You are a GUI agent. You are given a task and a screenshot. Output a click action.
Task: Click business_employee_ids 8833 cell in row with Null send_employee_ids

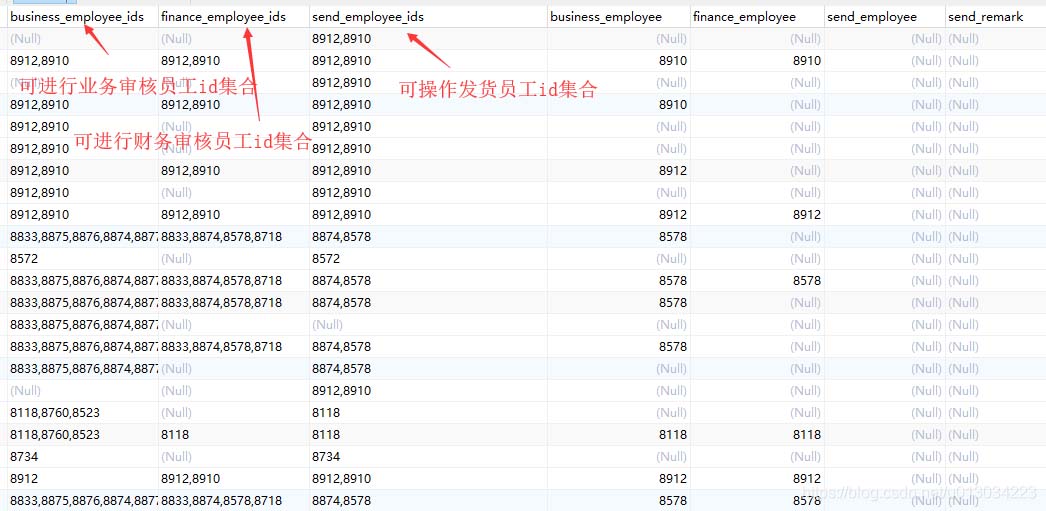point(83,325)
